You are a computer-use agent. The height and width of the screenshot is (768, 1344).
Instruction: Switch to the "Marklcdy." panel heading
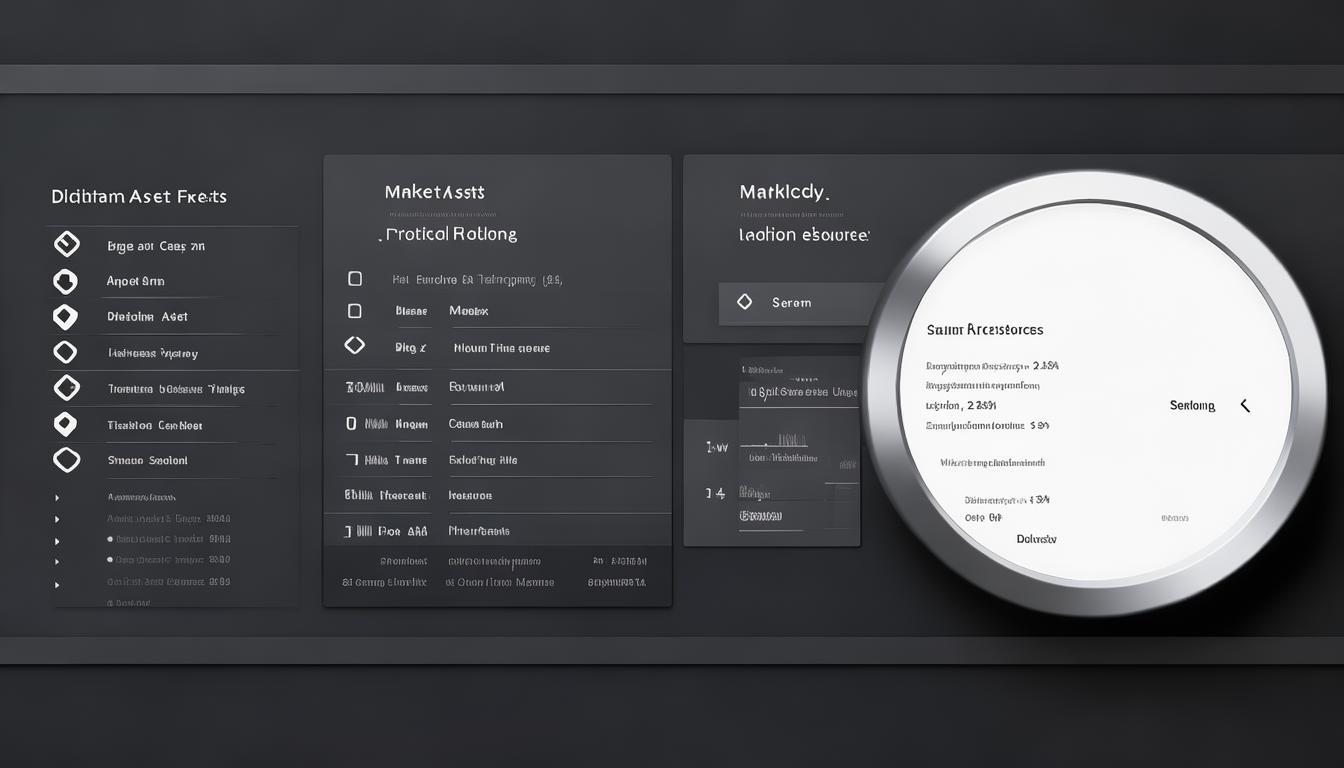(784, 192)
